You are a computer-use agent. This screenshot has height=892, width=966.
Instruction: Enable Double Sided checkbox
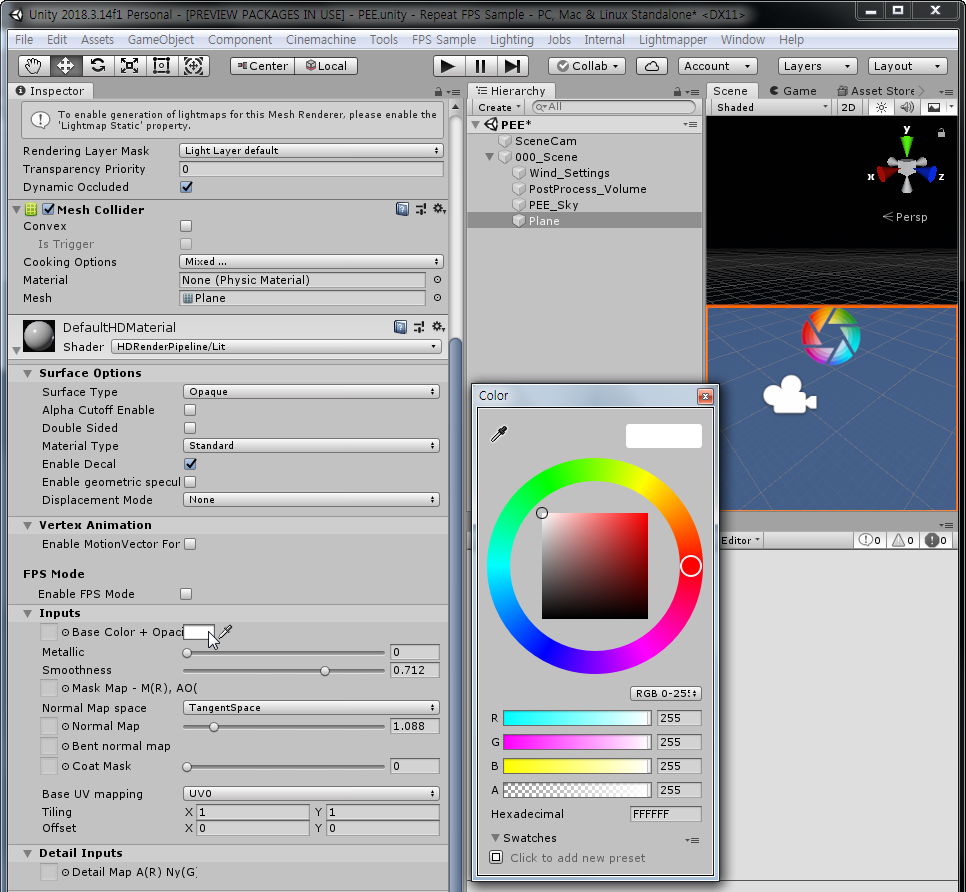point(190,428)
